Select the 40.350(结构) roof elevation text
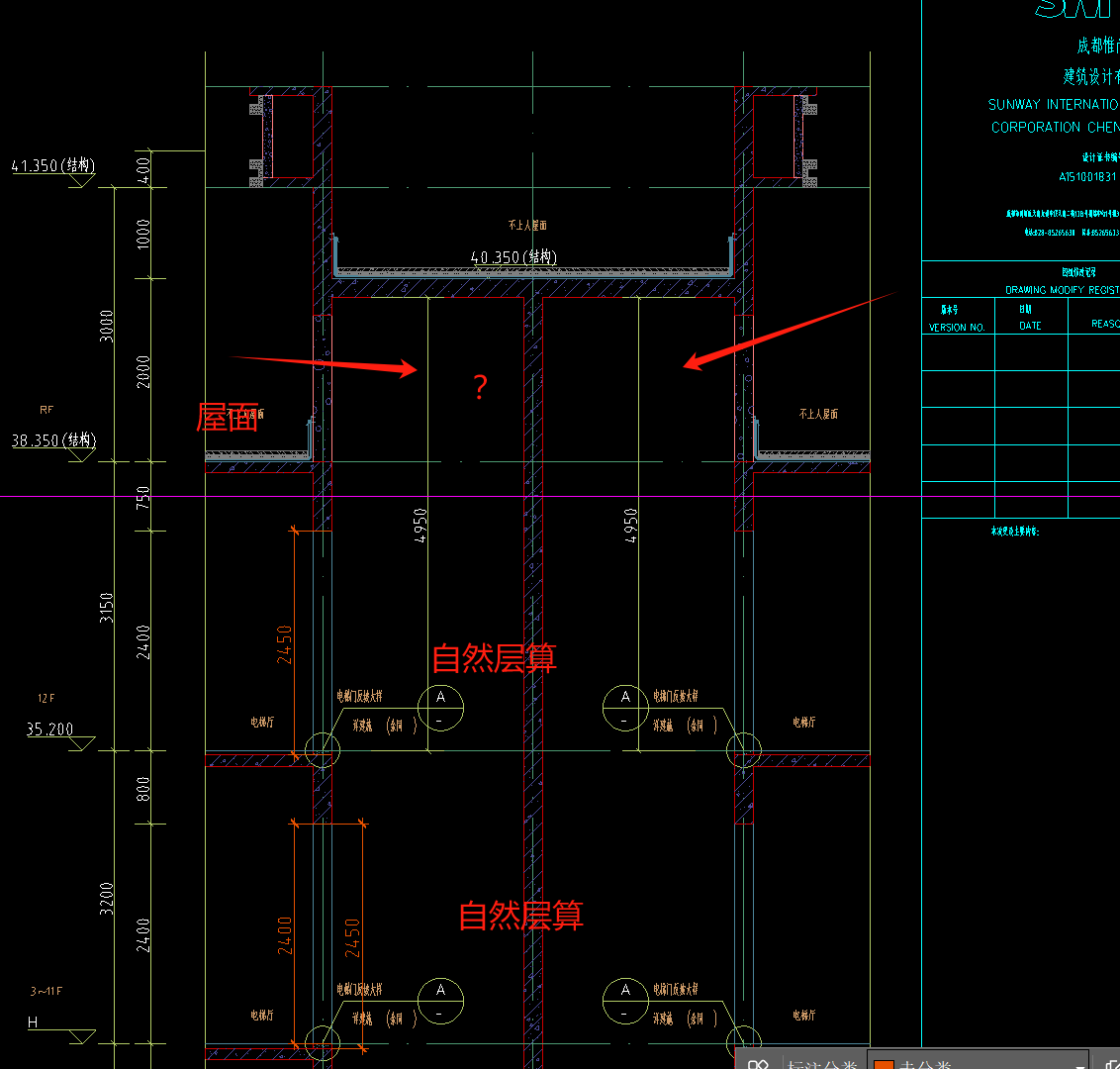Screen dimensions: 1120x1069 [513, 257]
